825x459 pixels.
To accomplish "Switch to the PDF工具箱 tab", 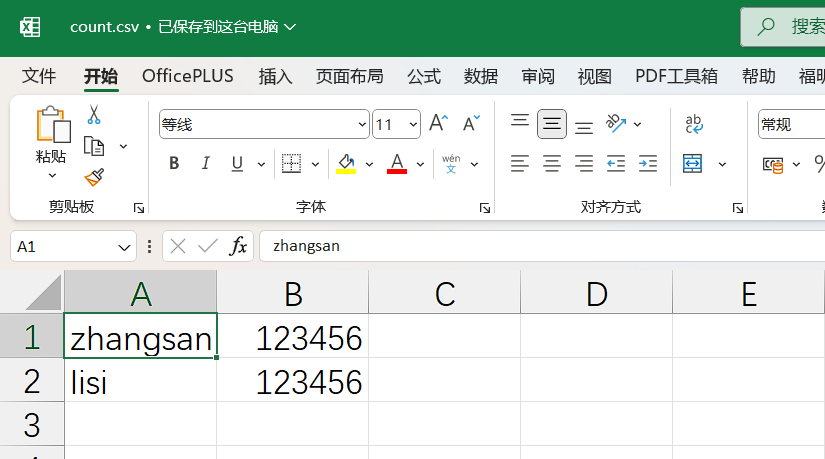I will tap(676, 76).
